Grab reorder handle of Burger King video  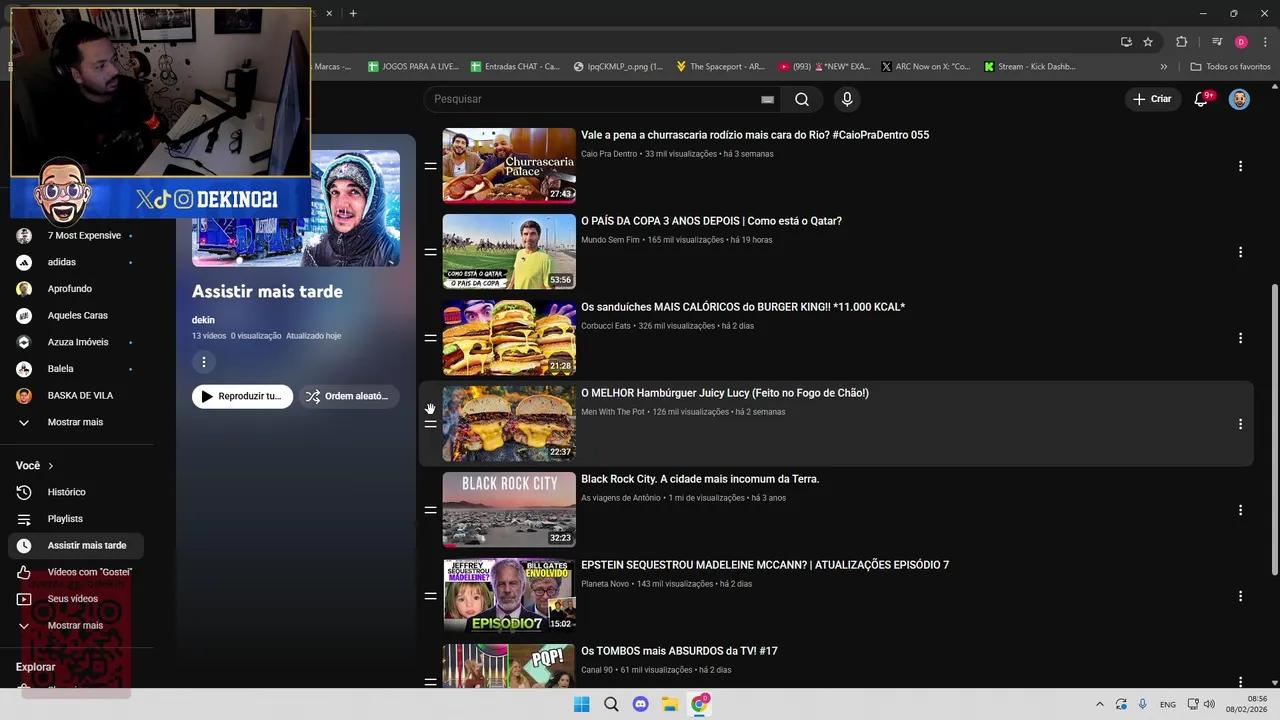[430, 338]
